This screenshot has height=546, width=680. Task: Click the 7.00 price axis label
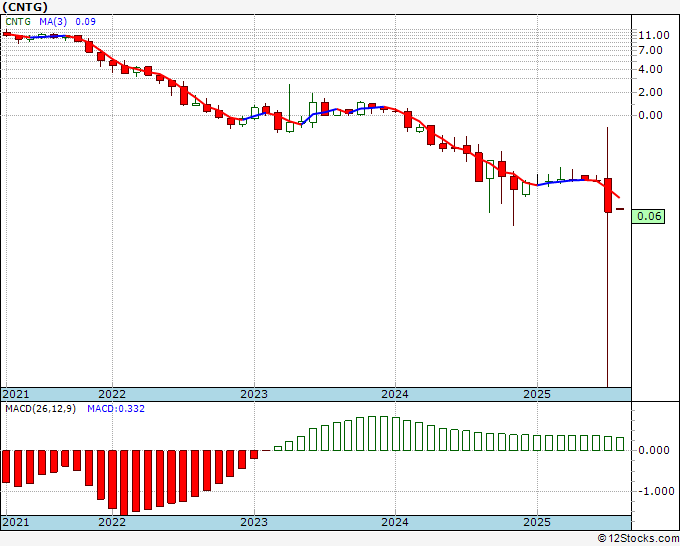point(650,50)
